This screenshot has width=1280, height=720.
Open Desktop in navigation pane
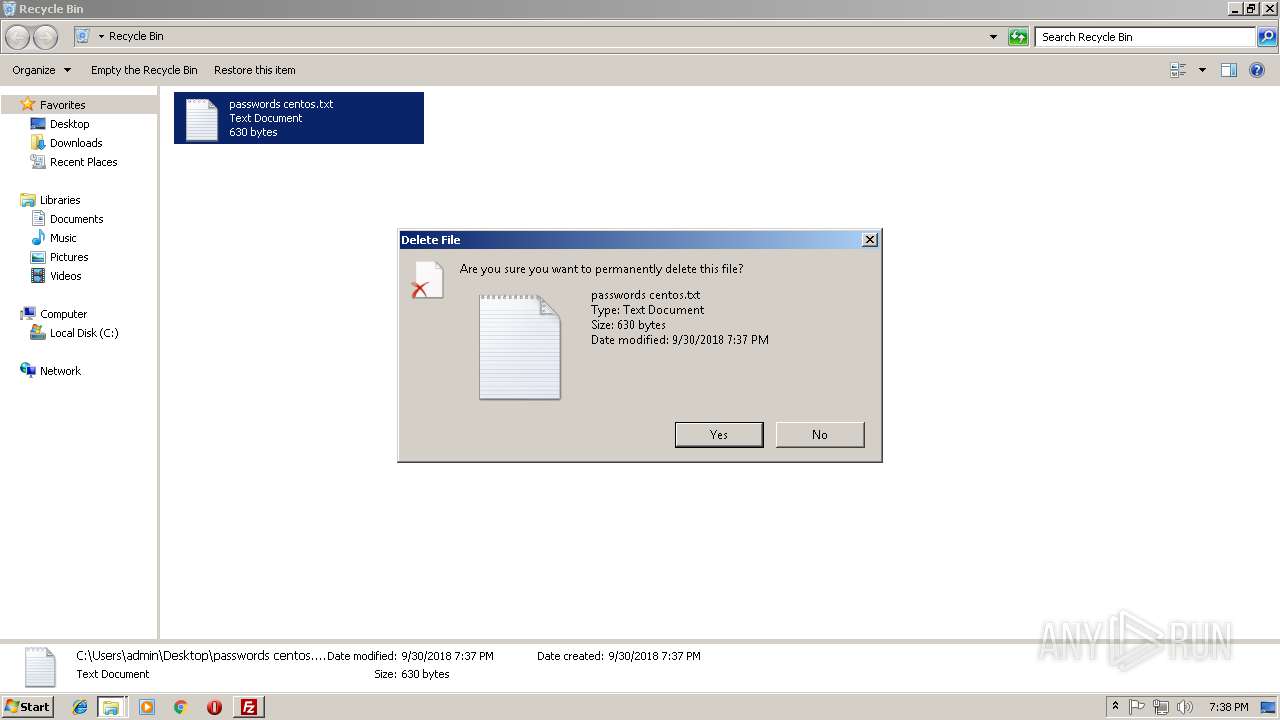point(69,124)
